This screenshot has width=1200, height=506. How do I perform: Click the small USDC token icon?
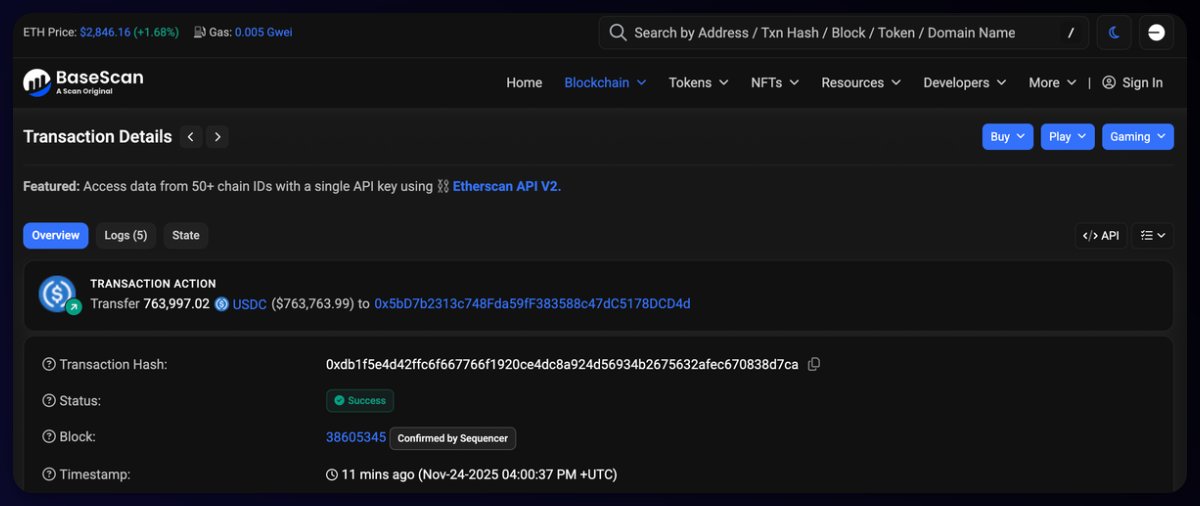click(x=221, y=304)
